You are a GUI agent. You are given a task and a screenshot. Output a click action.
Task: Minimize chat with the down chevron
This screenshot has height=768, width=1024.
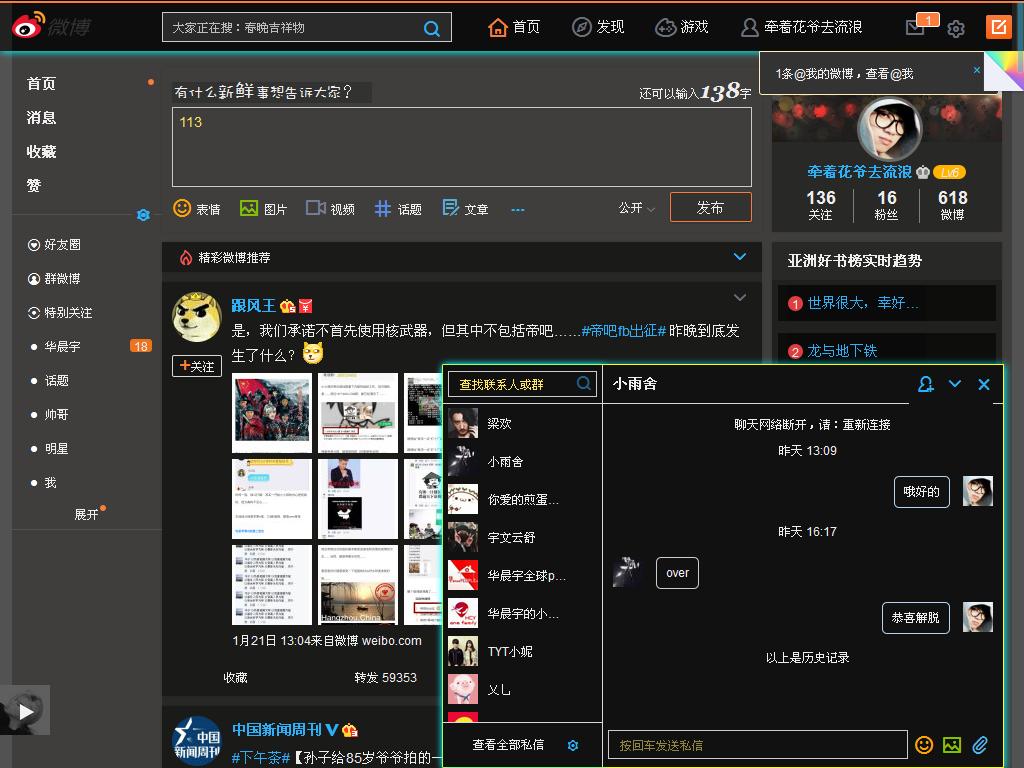(955, 384)
